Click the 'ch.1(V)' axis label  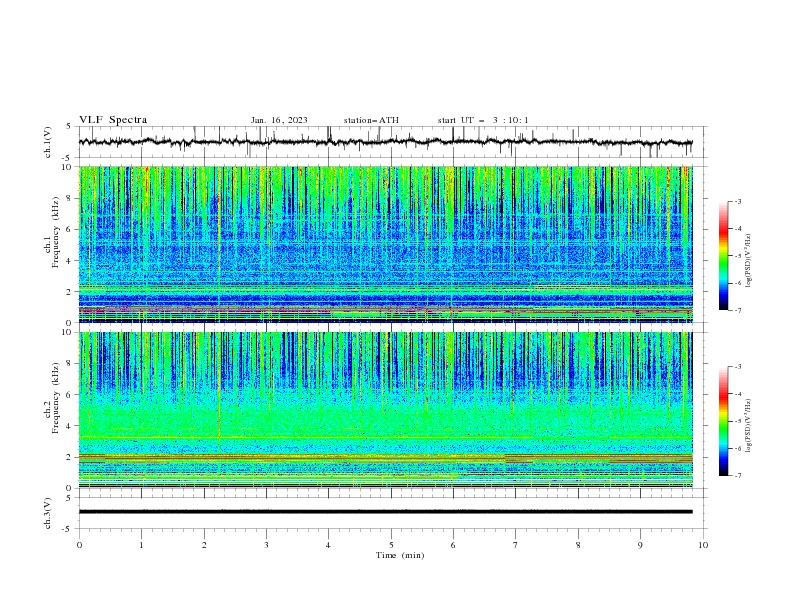point(48,142)
